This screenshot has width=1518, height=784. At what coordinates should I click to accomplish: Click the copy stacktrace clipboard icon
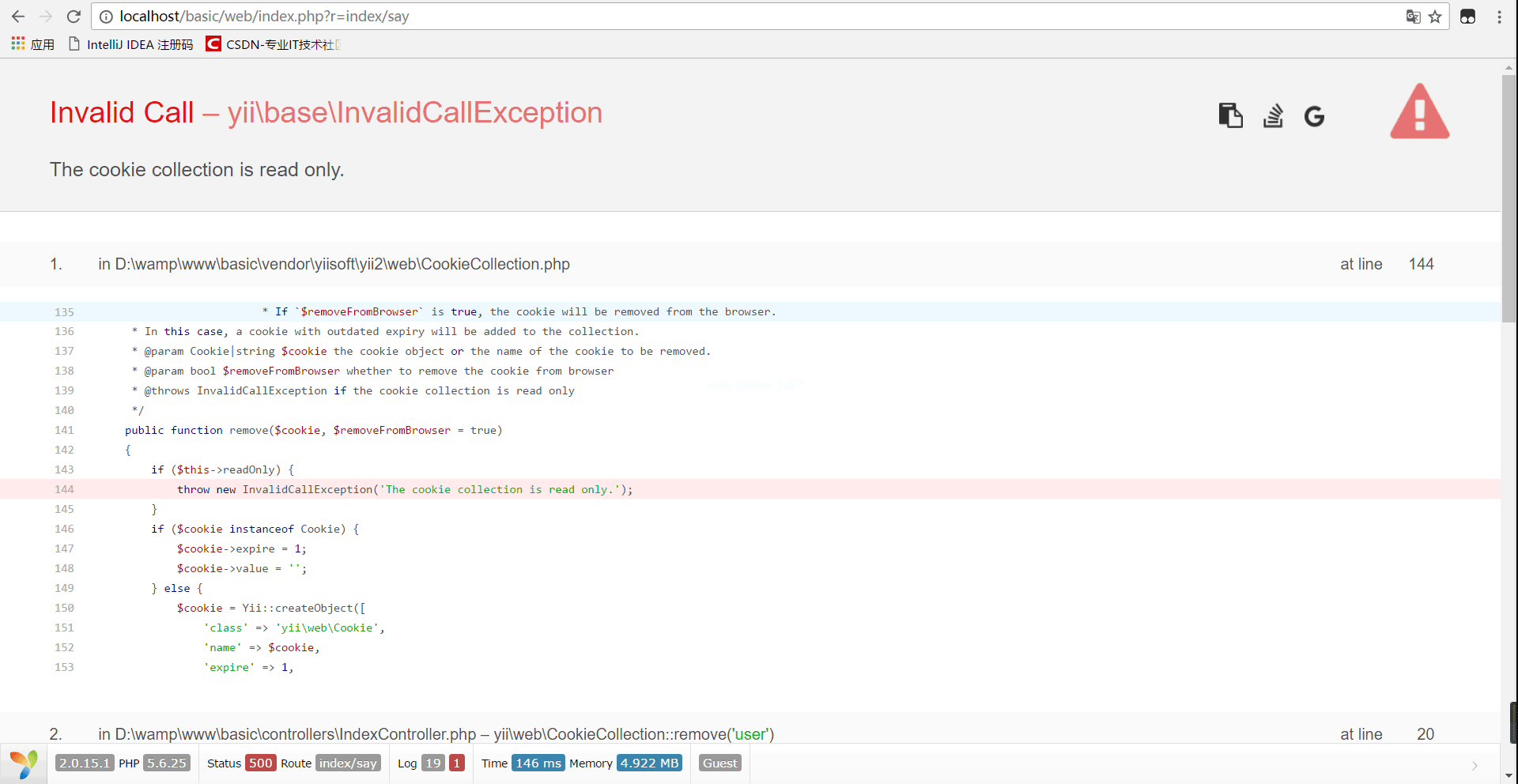click(x=1230, y=115)
